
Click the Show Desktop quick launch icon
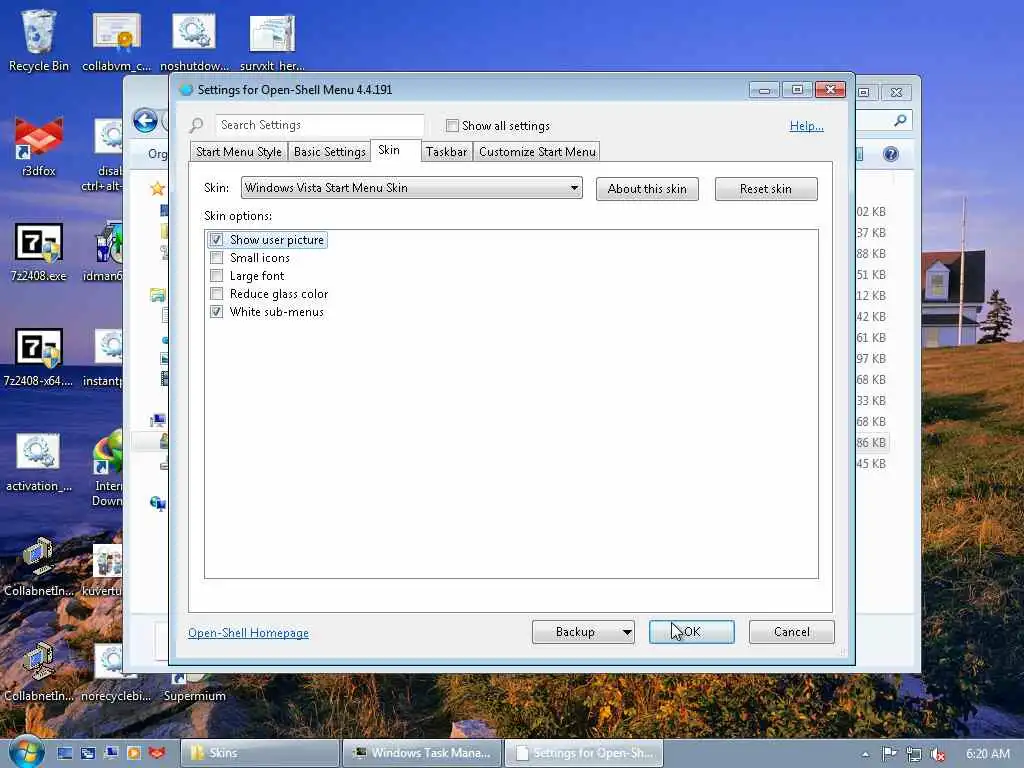tap(65, 753)
